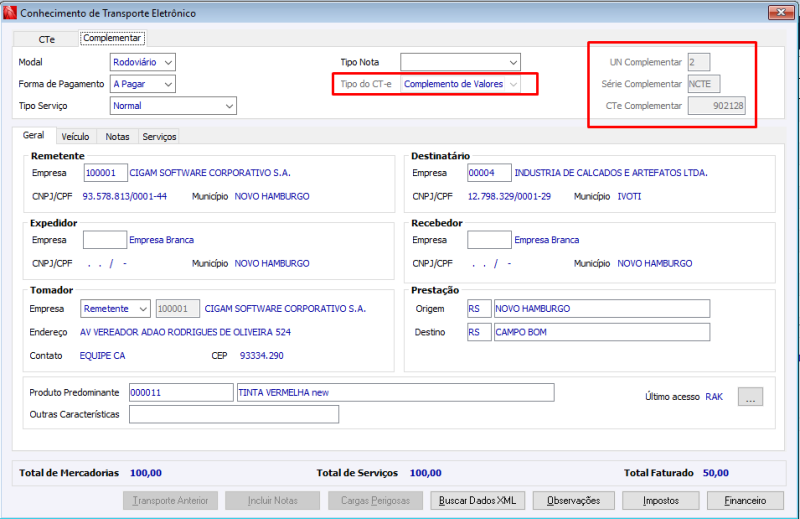800x519 pixels.
Task: Close the Conhecimento de Transporte Eletrônico window
Action: pyautogui.click(x=781, y=12)
